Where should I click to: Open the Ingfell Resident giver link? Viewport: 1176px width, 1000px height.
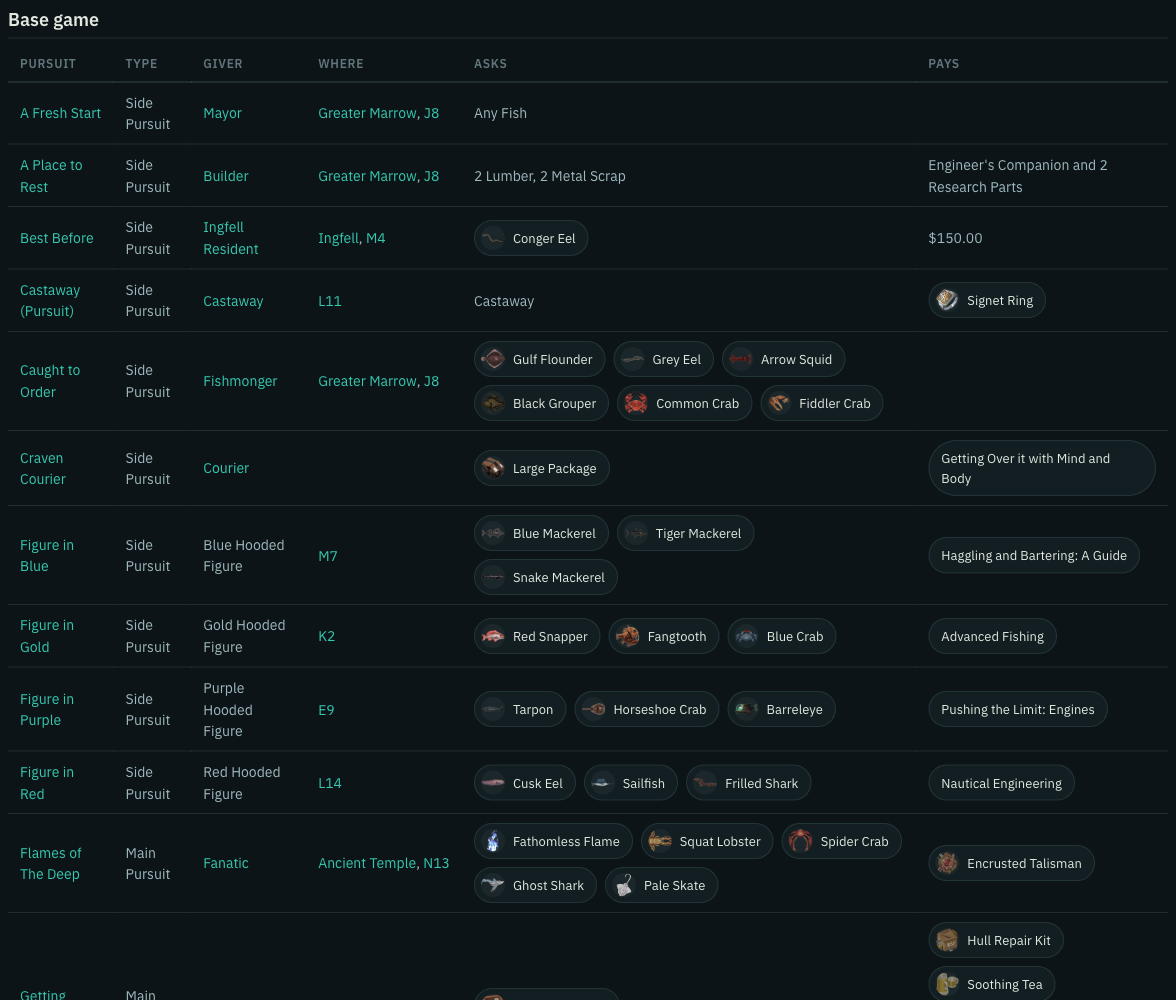point(231,238)
